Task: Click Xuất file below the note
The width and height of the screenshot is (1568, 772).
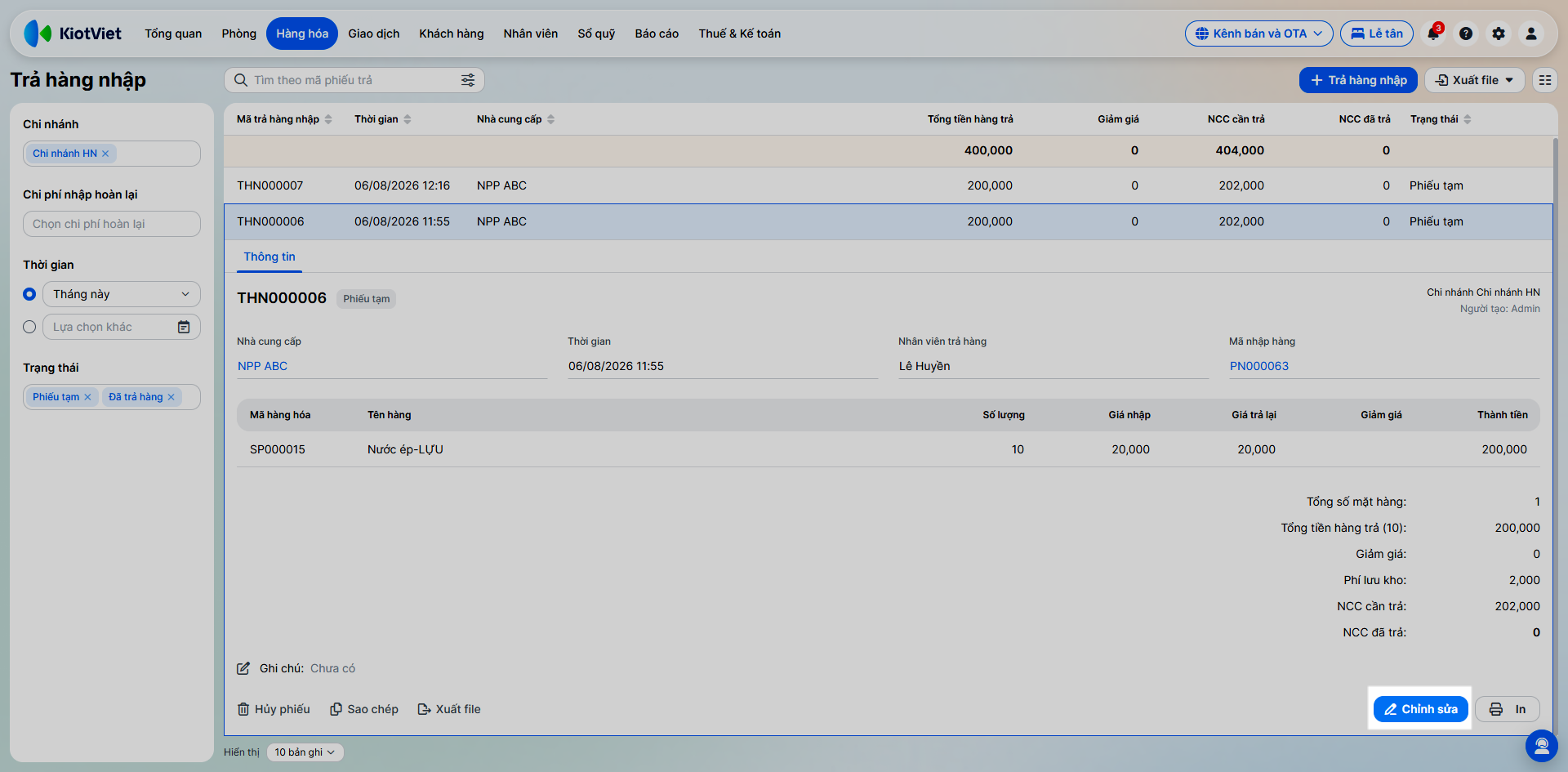Action: tap(449, 709)
